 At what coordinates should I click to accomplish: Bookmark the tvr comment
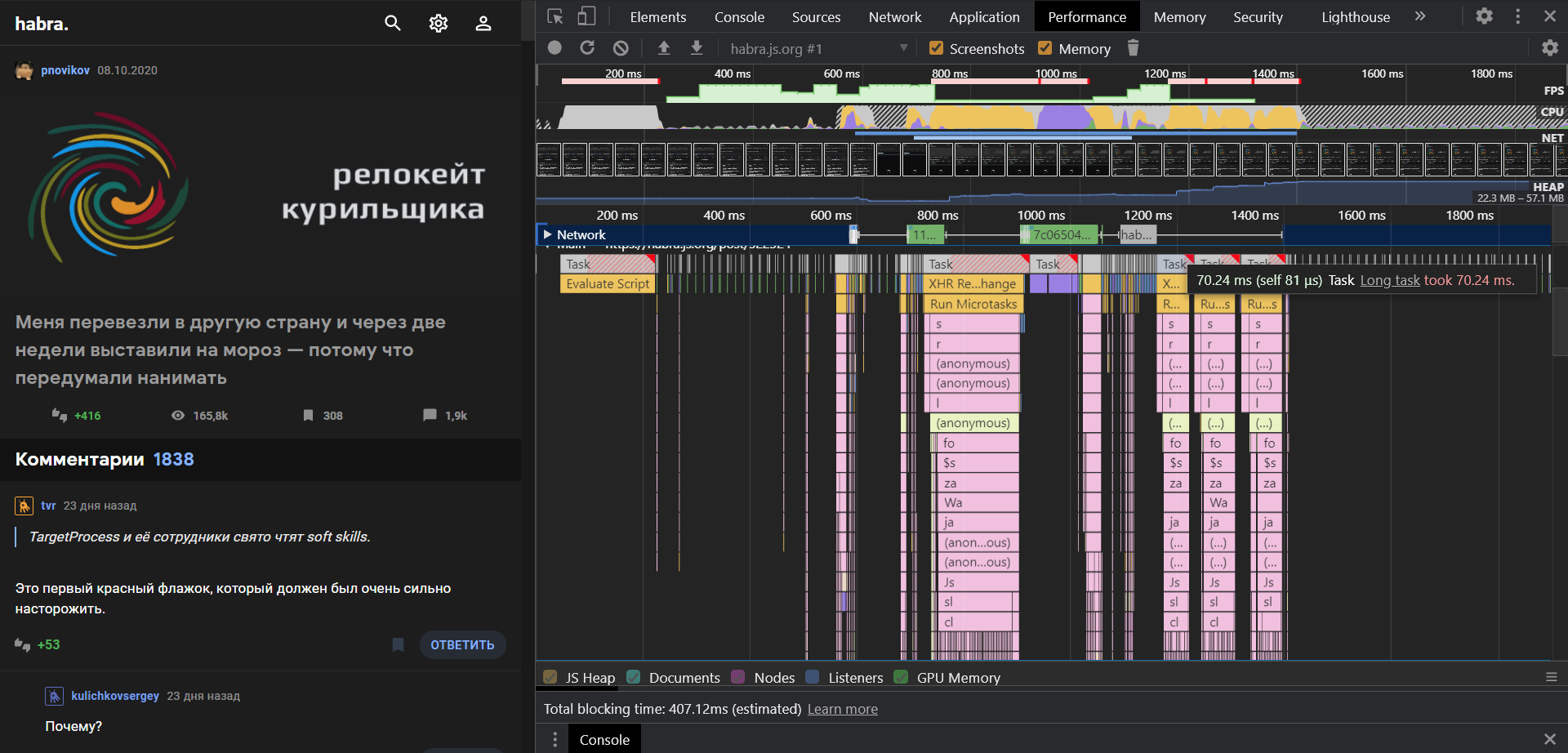(399, 645)
